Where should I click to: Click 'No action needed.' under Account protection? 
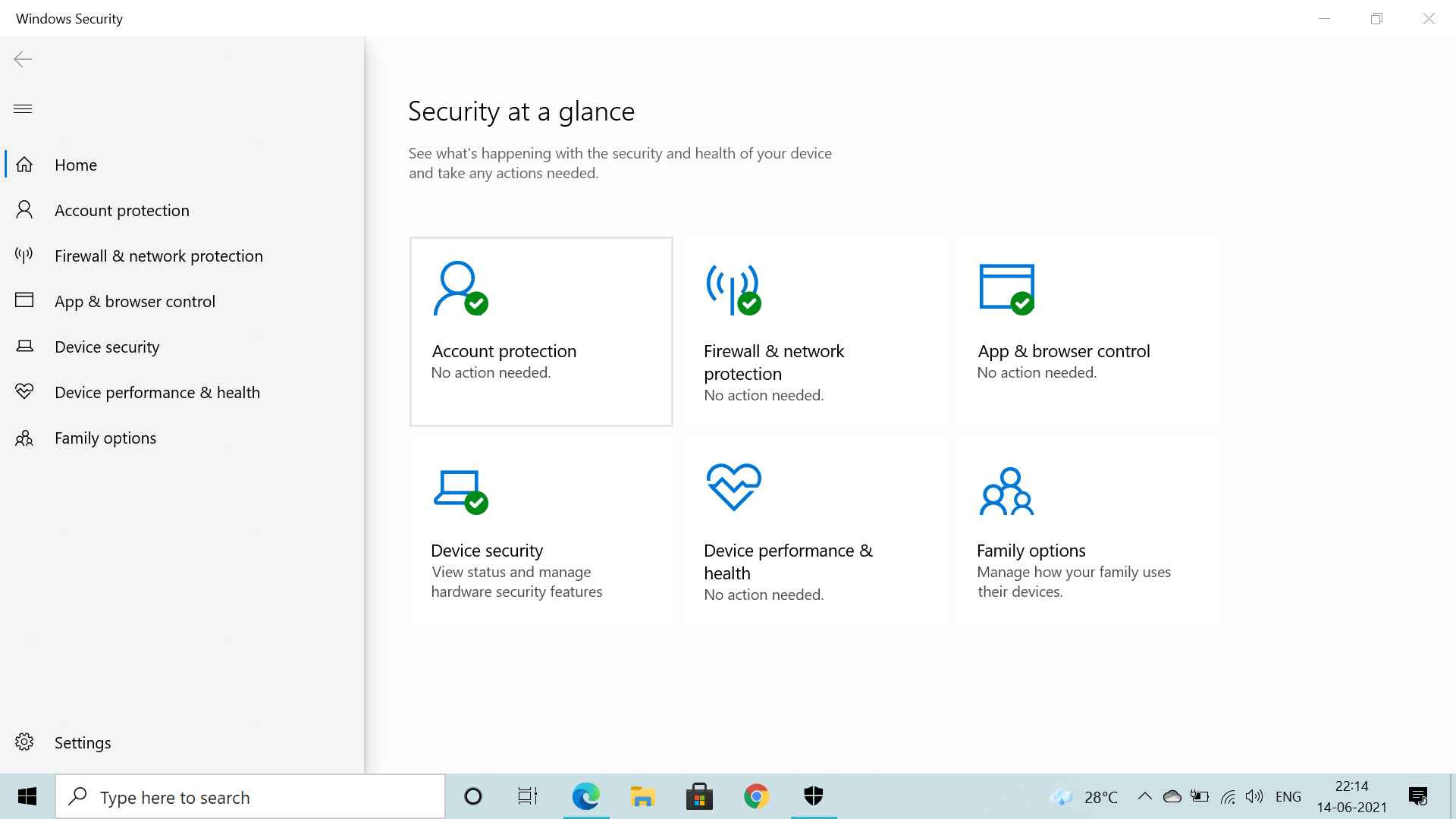[491, 372]
